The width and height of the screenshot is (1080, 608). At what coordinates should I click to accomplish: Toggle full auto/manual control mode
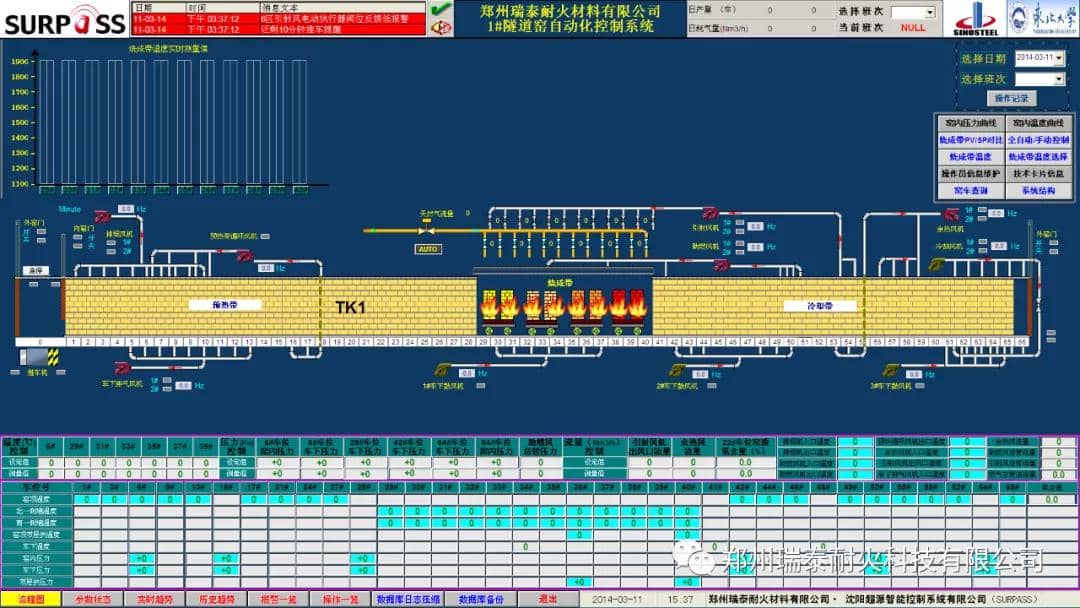(x=1038, y=140)
